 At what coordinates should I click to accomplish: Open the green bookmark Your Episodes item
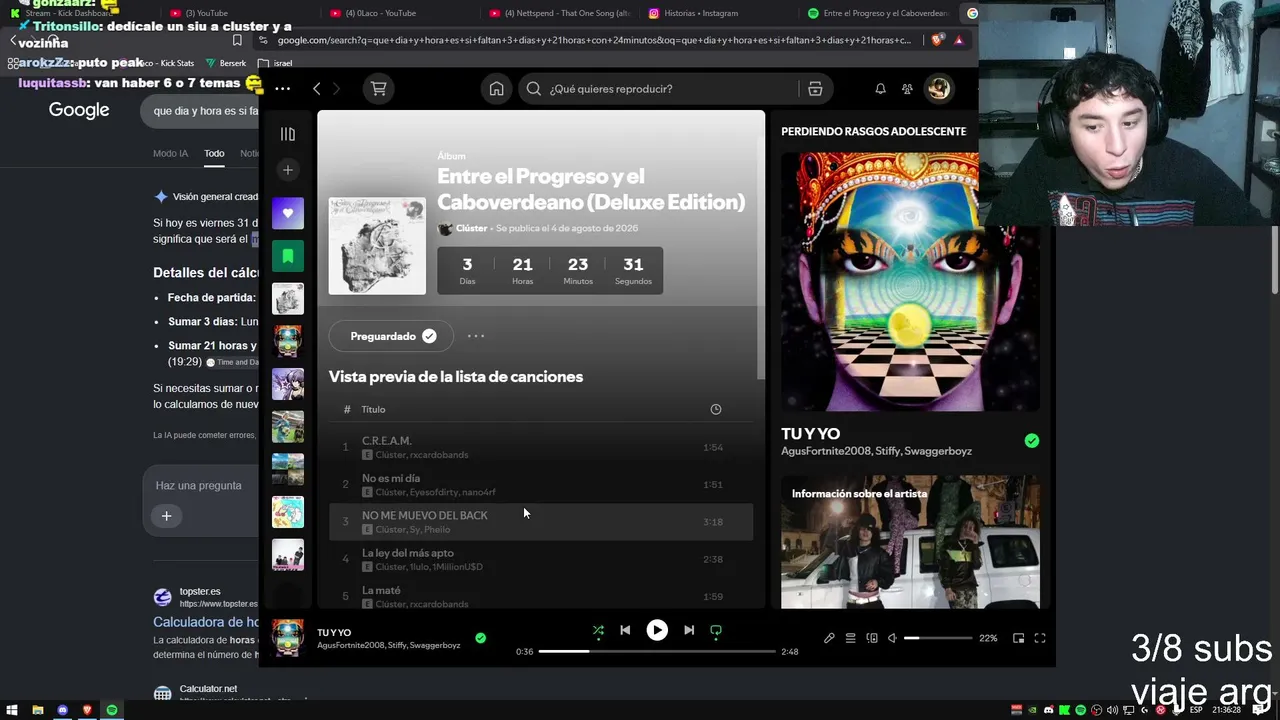(x=288, y=256)
